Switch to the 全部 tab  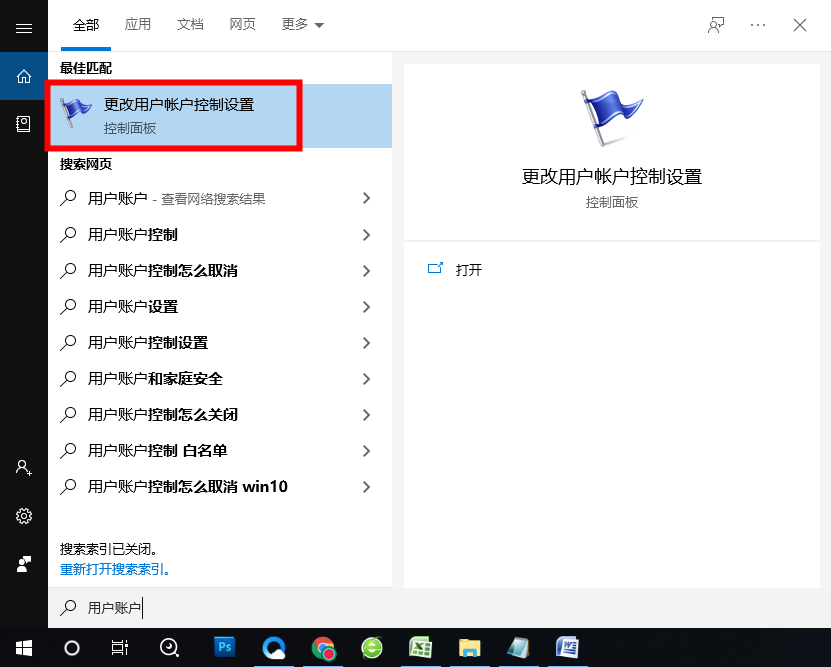86,25
